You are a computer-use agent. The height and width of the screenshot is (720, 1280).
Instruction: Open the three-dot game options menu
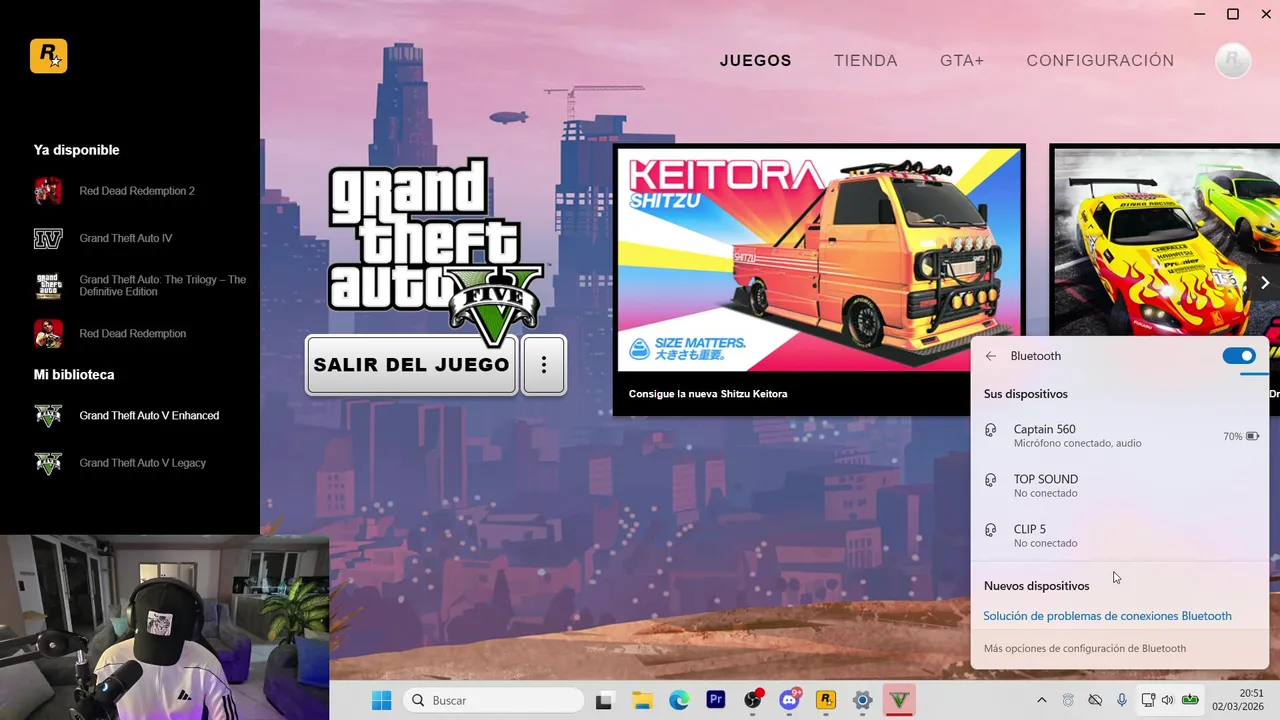(544, 365)
